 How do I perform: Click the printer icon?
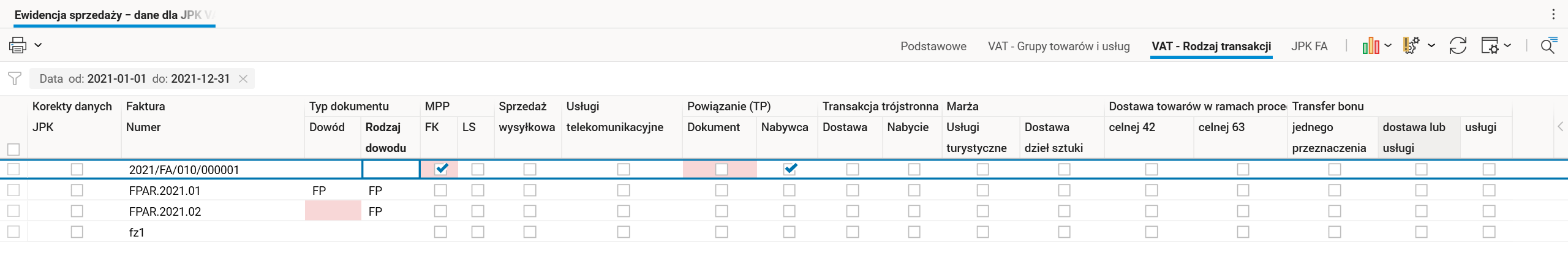[x=18, y=45]
